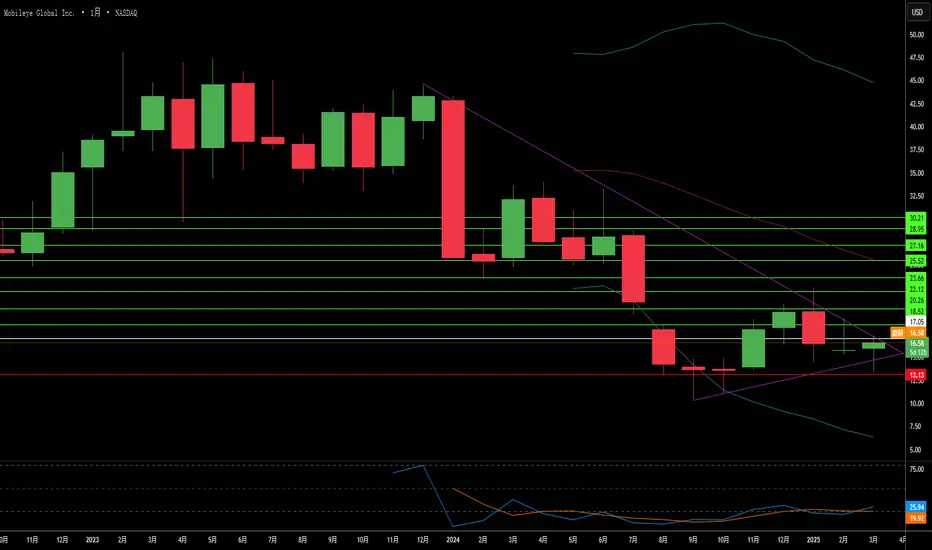Click the white 17.05 price label
Screen dimensions: 932x550
(916, 322)
